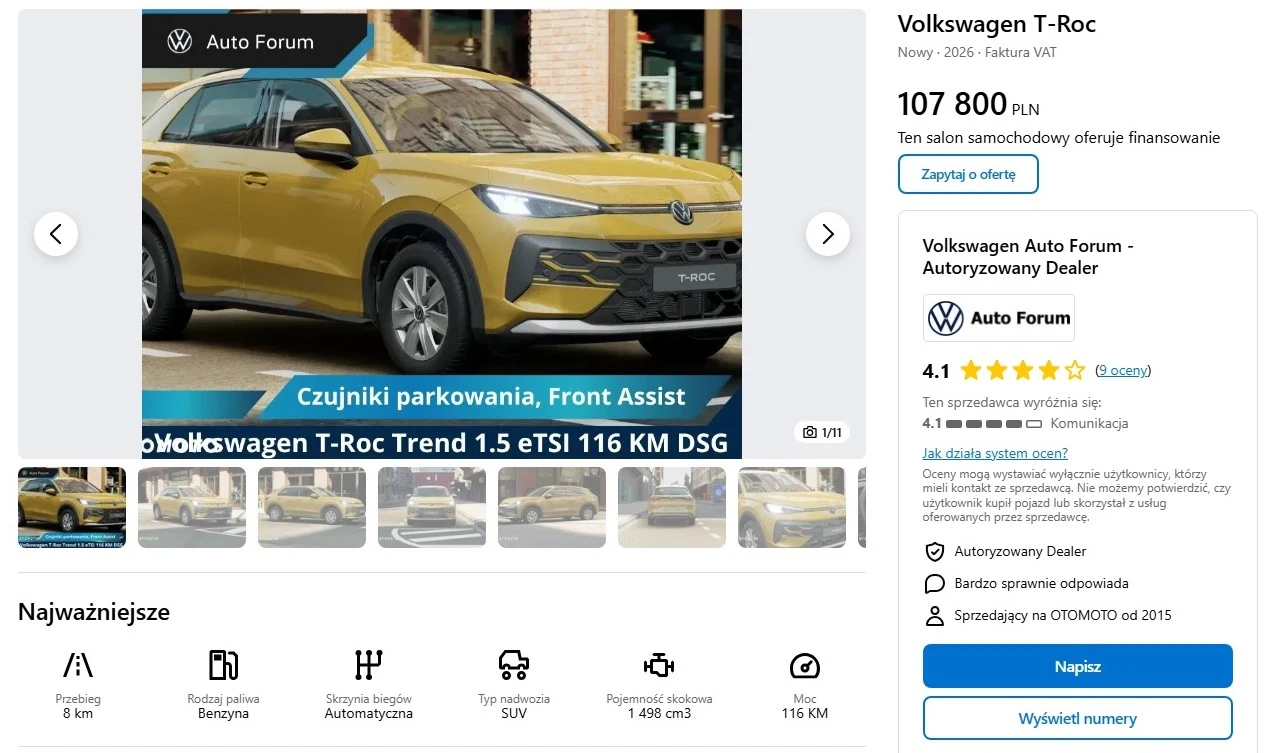Click the gearbox Skrzynia biegów icon

[x=369, y=665]
